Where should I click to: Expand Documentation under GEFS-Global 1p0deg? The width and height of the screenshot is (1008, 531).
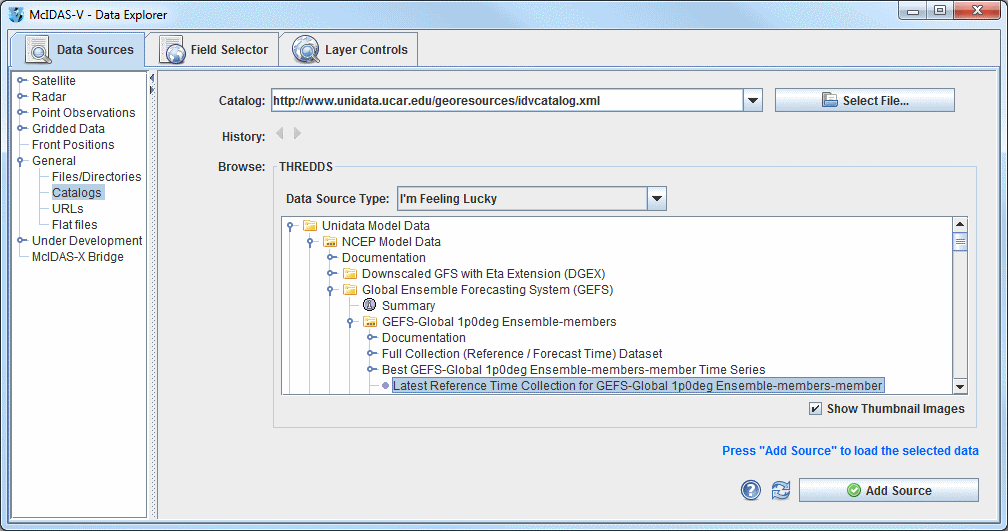tap(372, 338)
